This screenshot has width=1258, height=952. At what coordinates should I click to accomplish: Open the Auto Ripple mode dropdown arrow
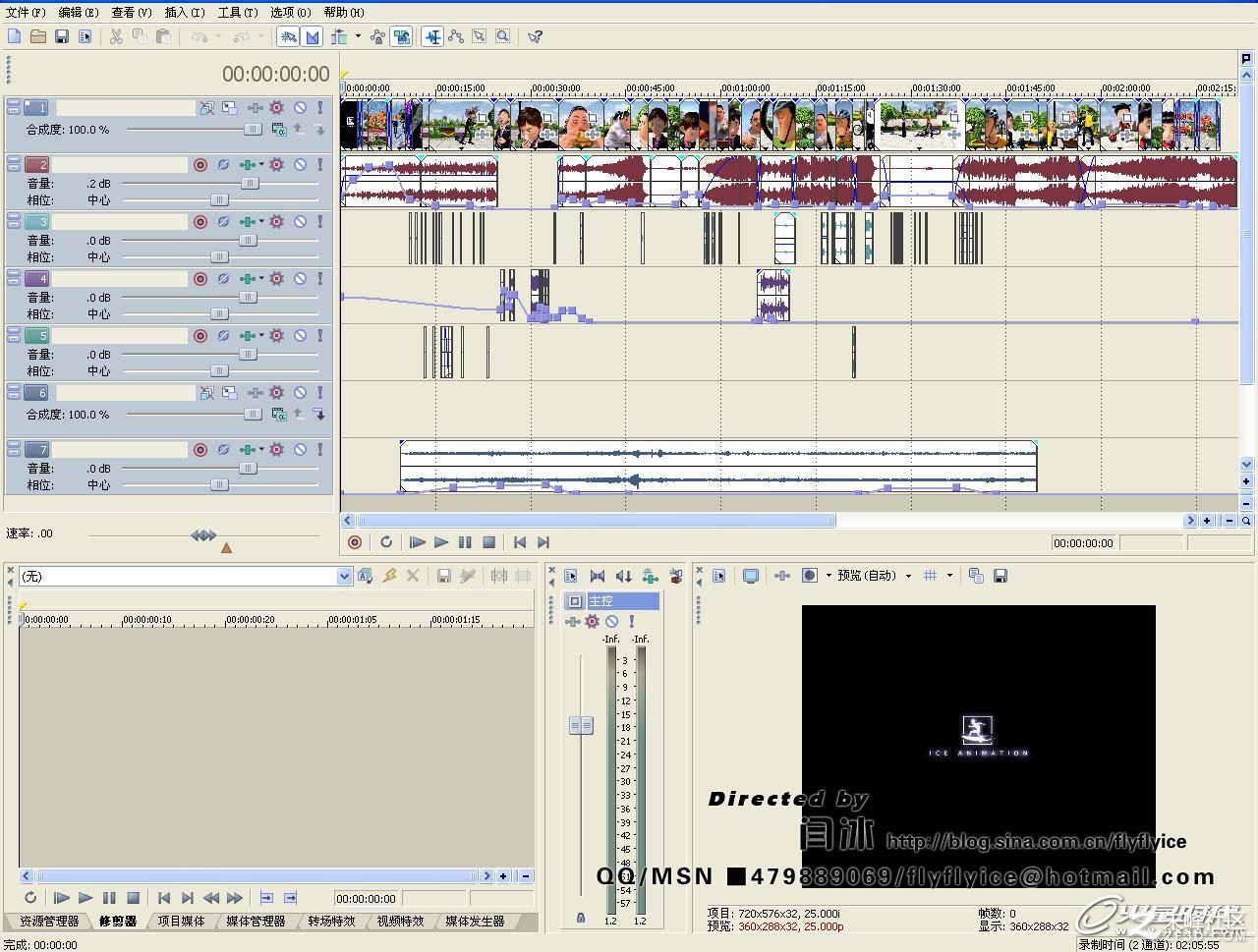click(358, 36)
